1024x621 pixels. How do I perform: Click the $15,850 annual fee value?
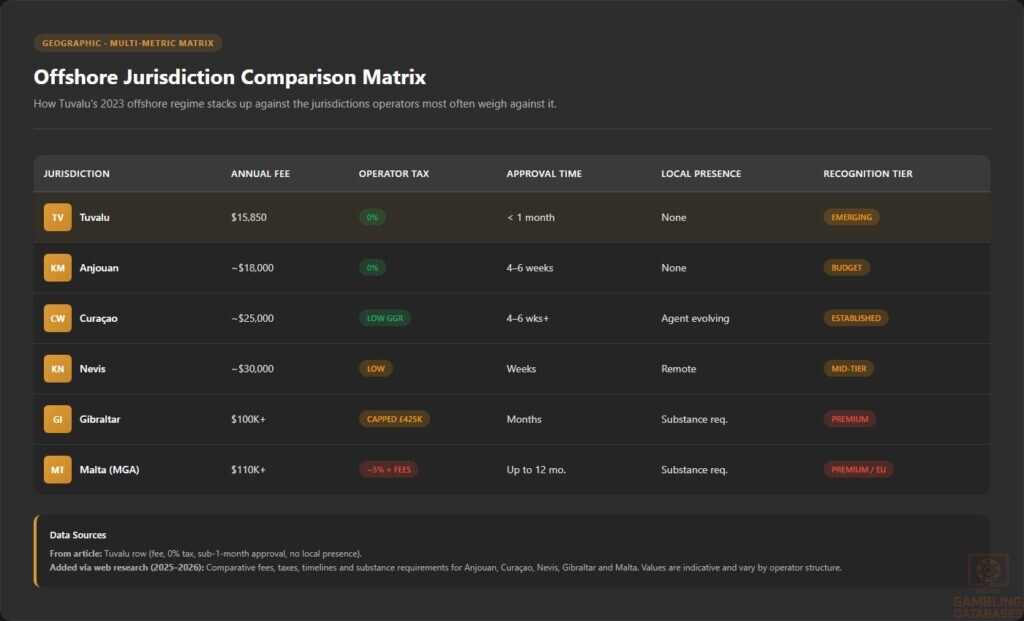point(249,217)
